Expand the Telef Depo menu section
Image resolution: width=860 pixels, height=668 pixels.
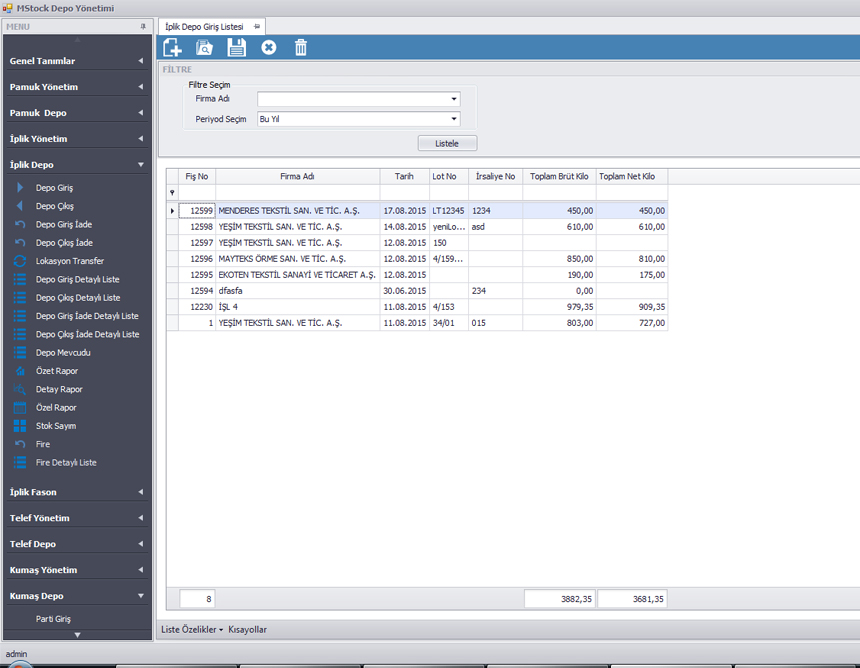tap(76, 544)
